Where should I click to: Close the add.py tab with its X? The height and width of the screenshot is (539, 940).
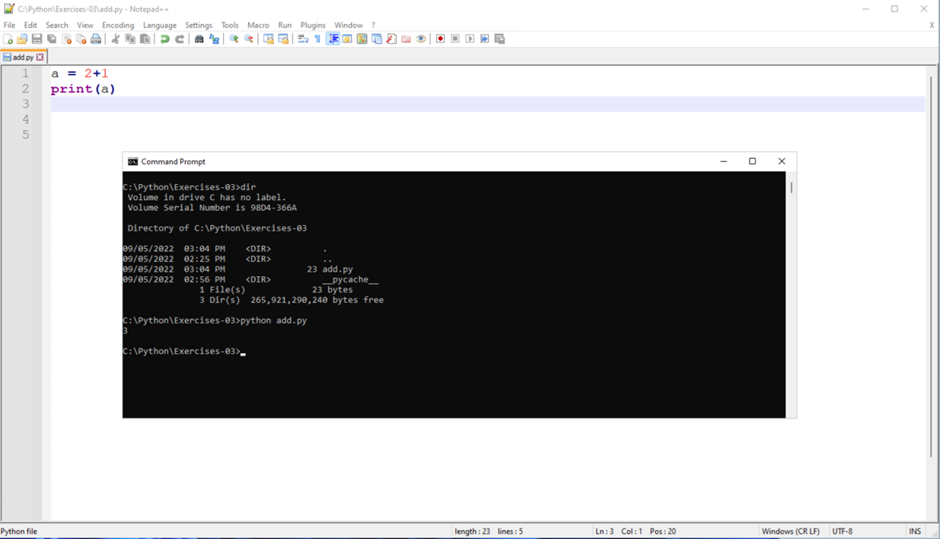40,57
